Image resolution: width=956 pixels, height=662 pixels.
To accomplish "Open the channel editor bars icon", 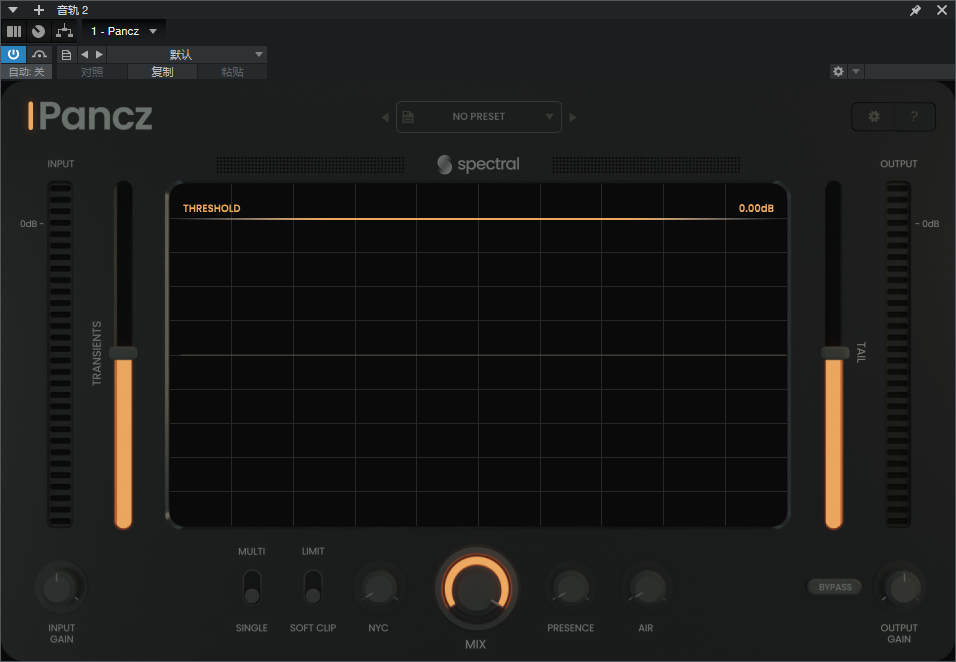I will tap(14, 31).
